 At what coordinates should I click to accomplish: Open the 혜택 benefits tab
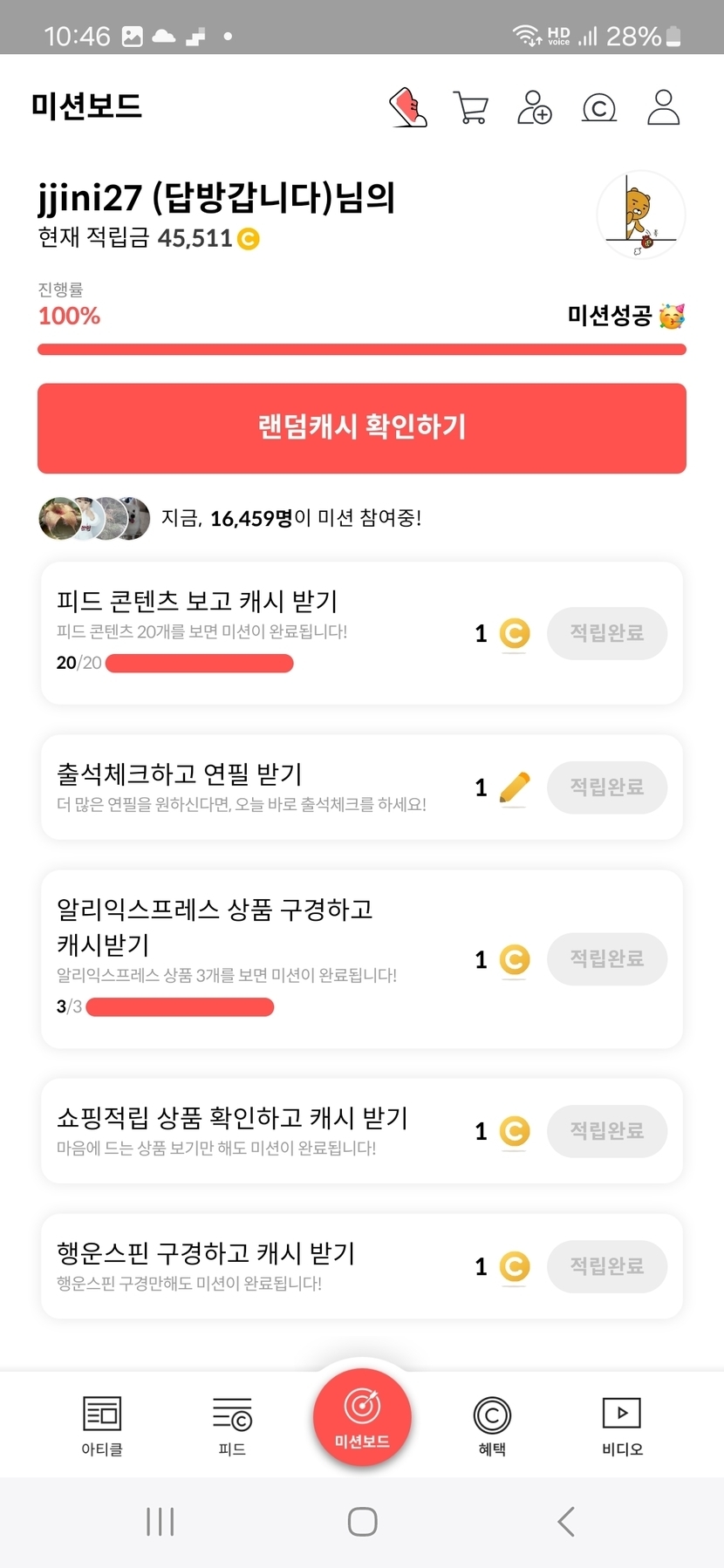pos(492,1425)
